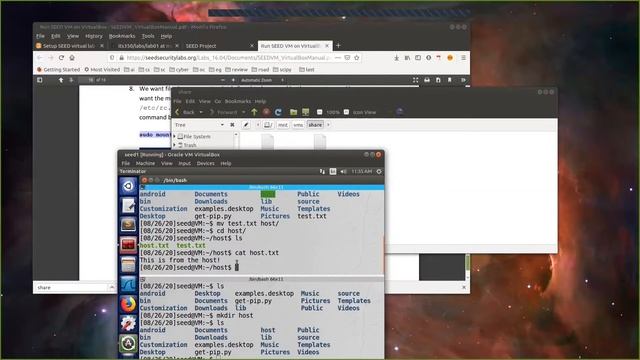Switch to its330/labs/lab01 tab
Image resolution: width=640 pixels, height=360 pixels.
(145, 46)
